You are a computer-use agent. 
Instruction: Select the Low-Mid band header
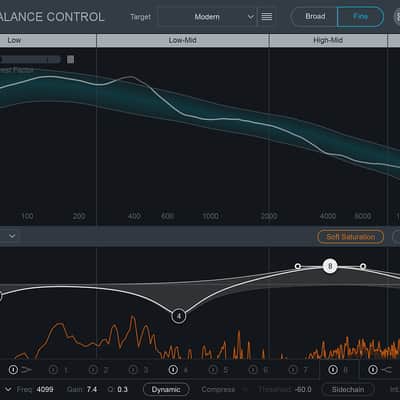coord(183,40)
